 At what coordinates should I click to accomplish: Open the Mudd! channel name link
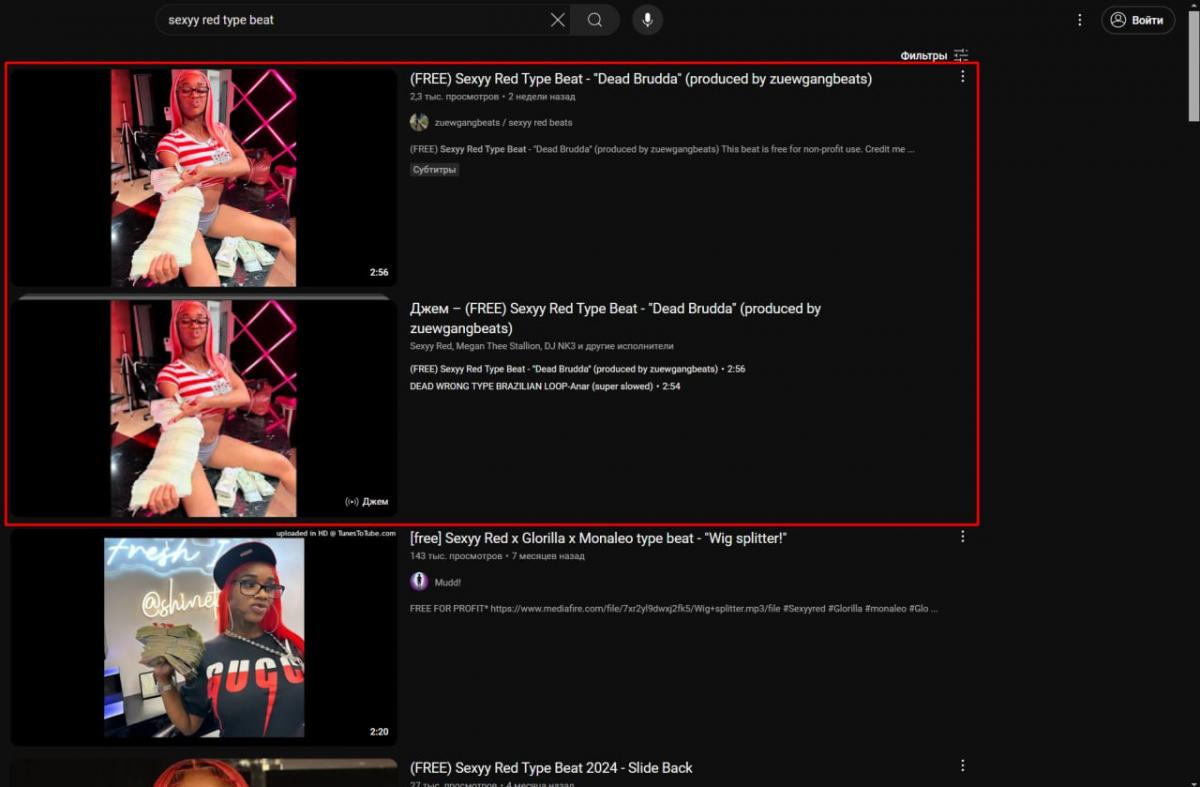click(447, 581)
